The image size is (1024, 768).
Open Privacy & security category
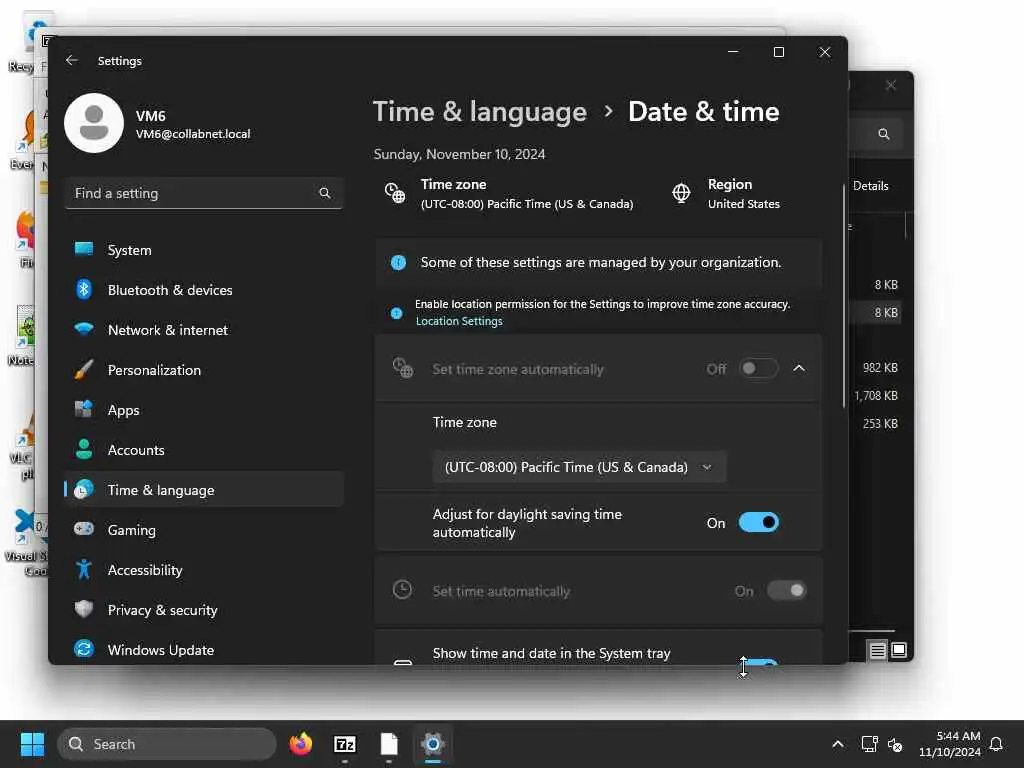pos(204,610)
